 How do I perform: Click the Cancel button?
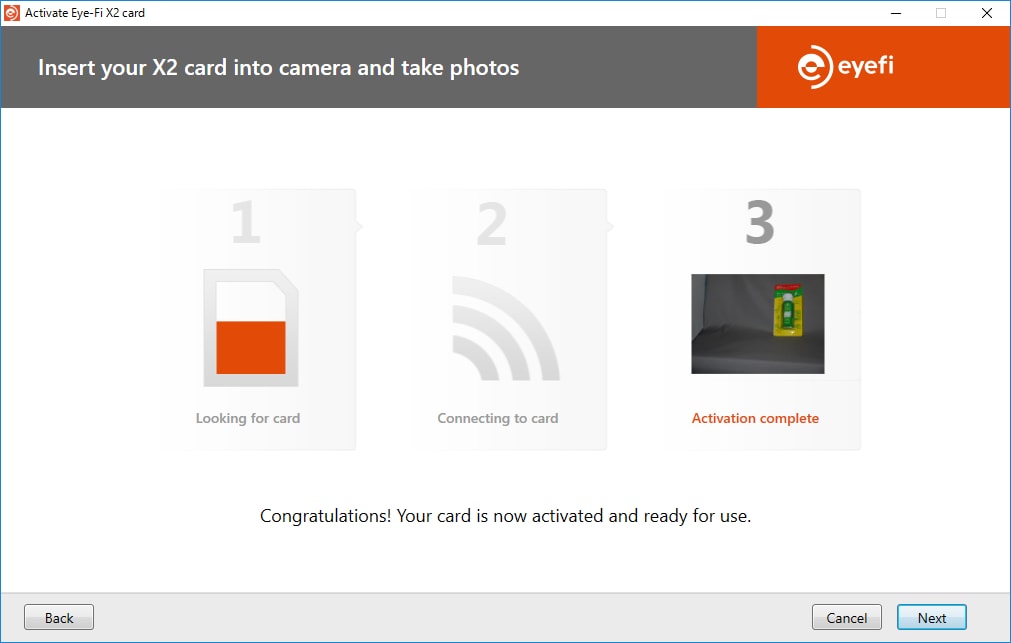point(846,617)
